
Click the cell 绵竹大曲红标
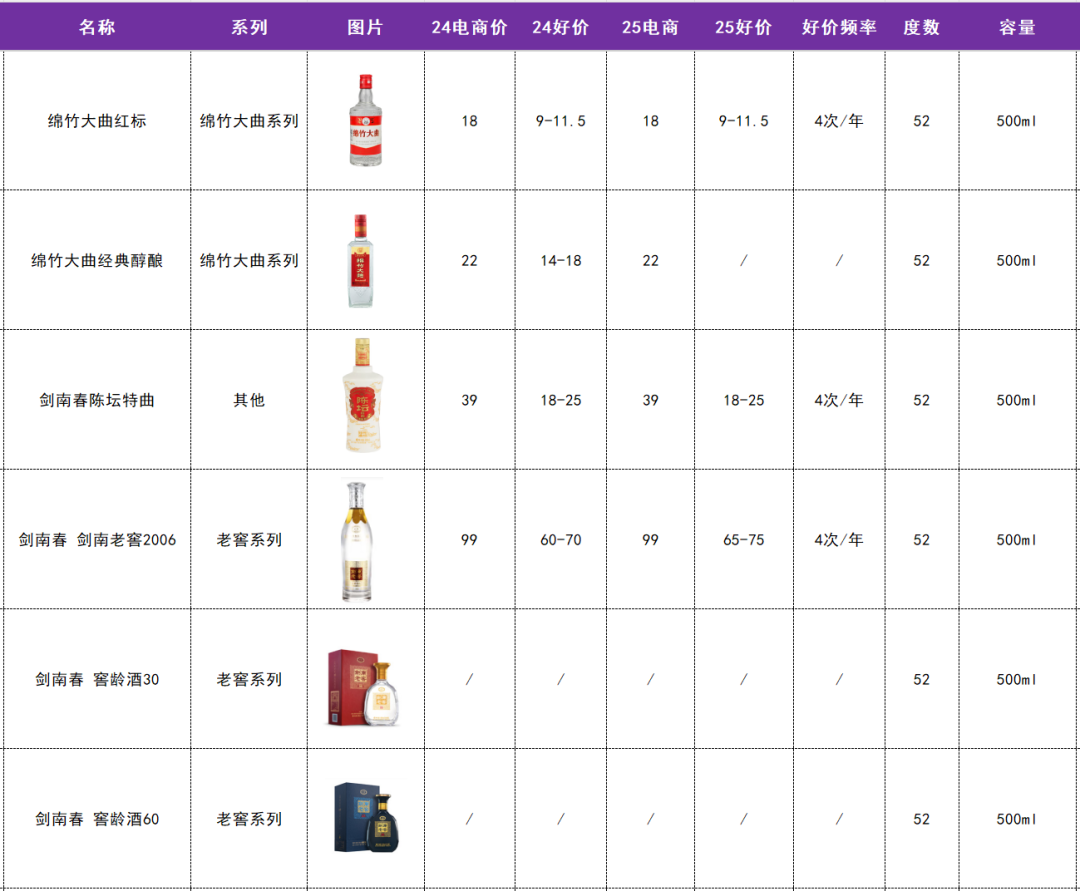tap(97, 121)
